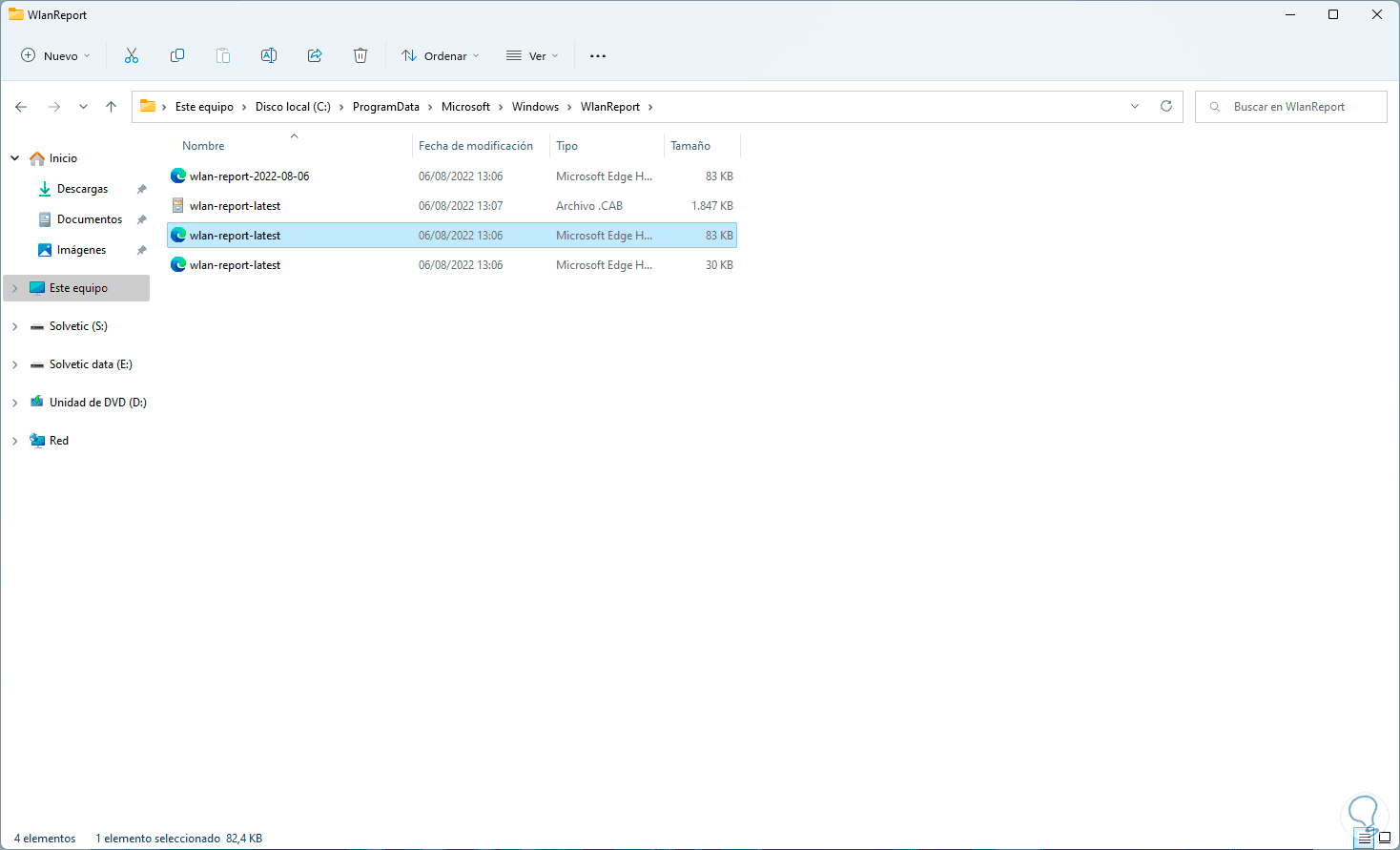Open the Nuevo dropdown menu
The image size is (1400, 850).
55,56
